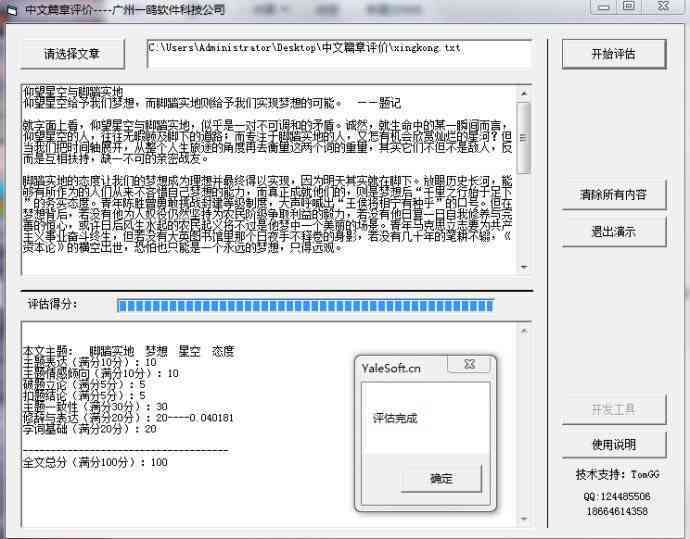Clear everything via 清除所有内容 button
The image size is (690, 539).
coord(614,194)
